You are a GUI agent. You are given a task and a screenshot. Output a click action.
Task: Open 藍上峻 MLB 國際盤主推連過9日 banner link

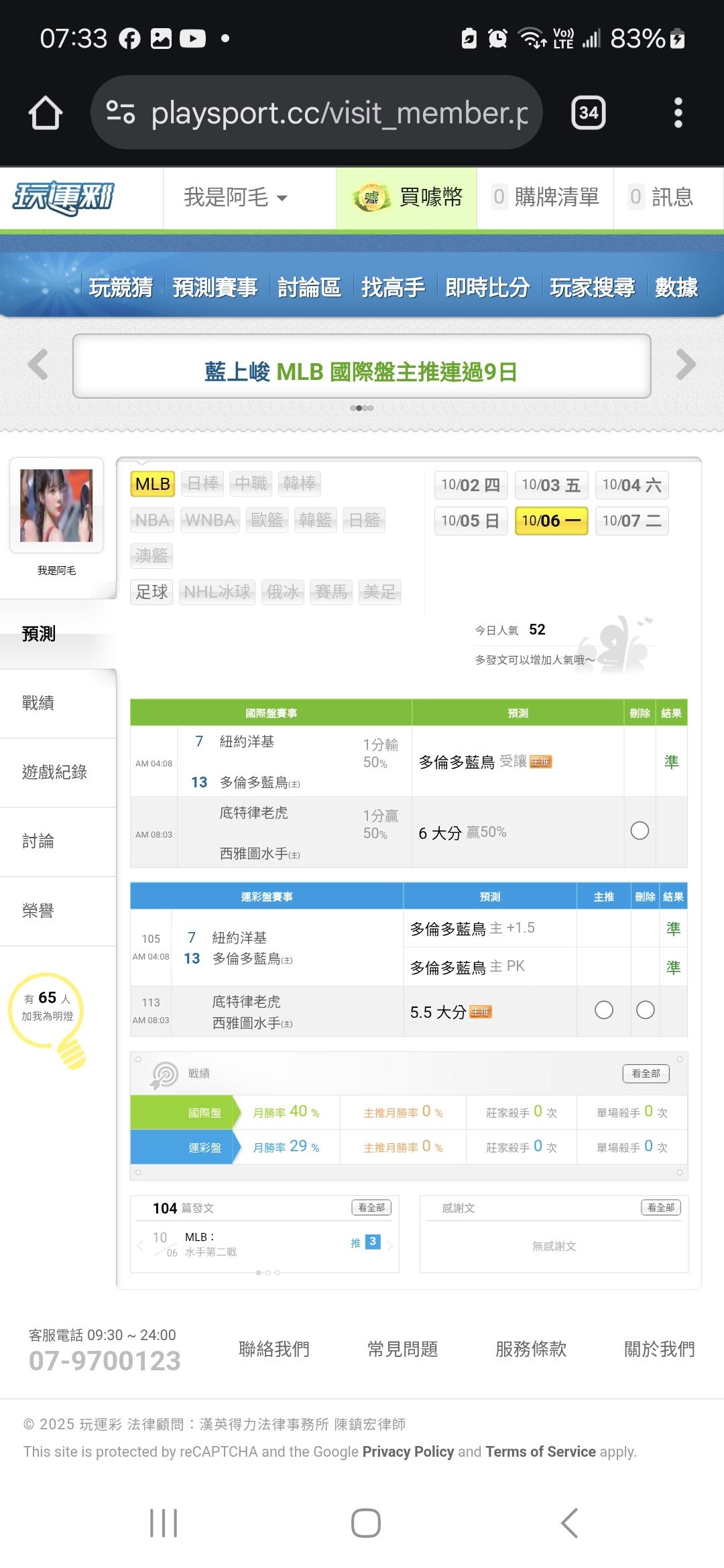tap(361, 371)
